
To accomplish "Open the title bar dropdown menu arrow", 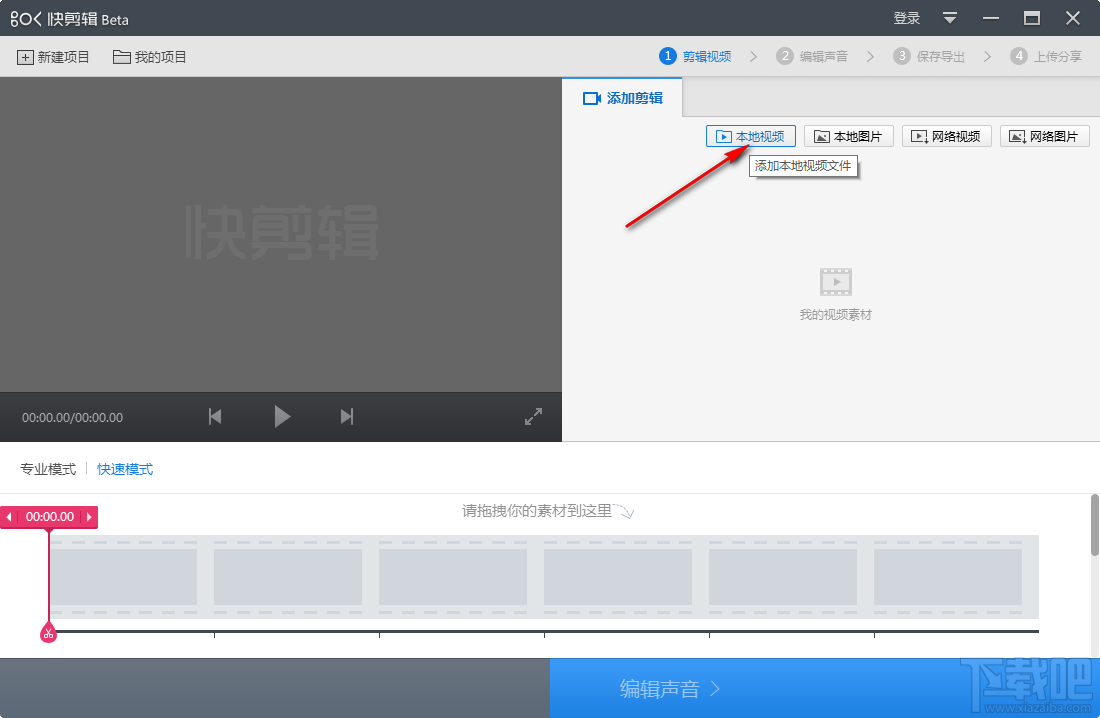I will 950,18.
